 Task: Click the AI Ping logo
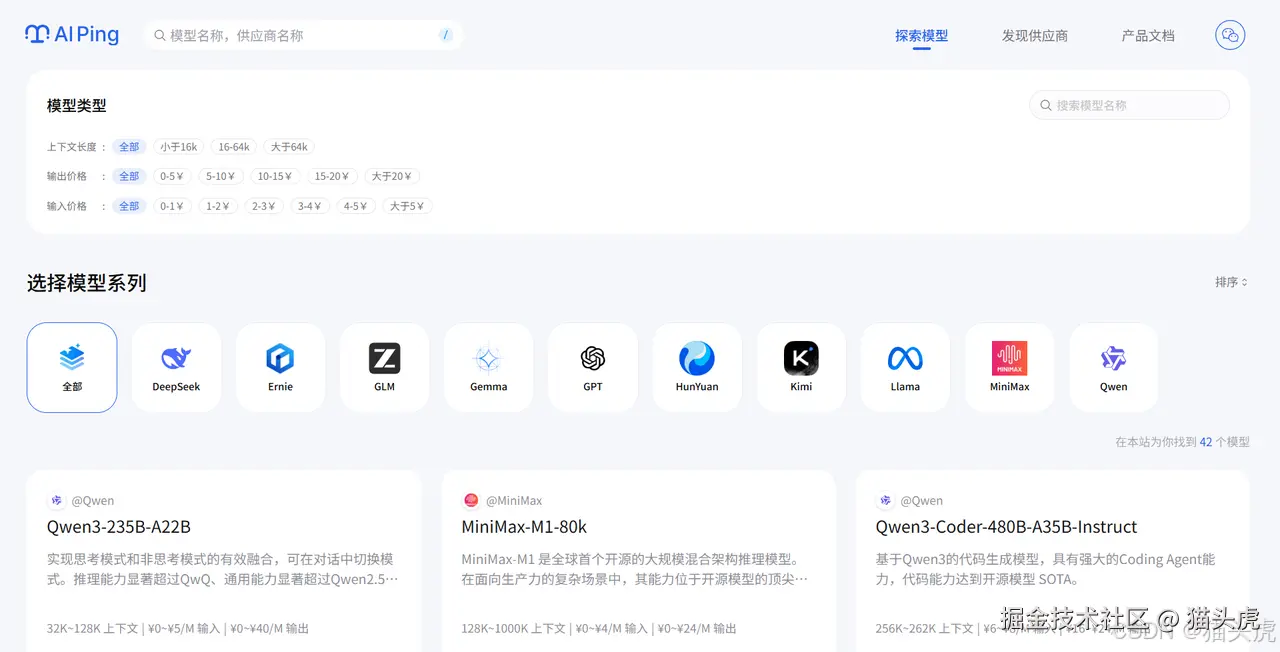(71, 34)
